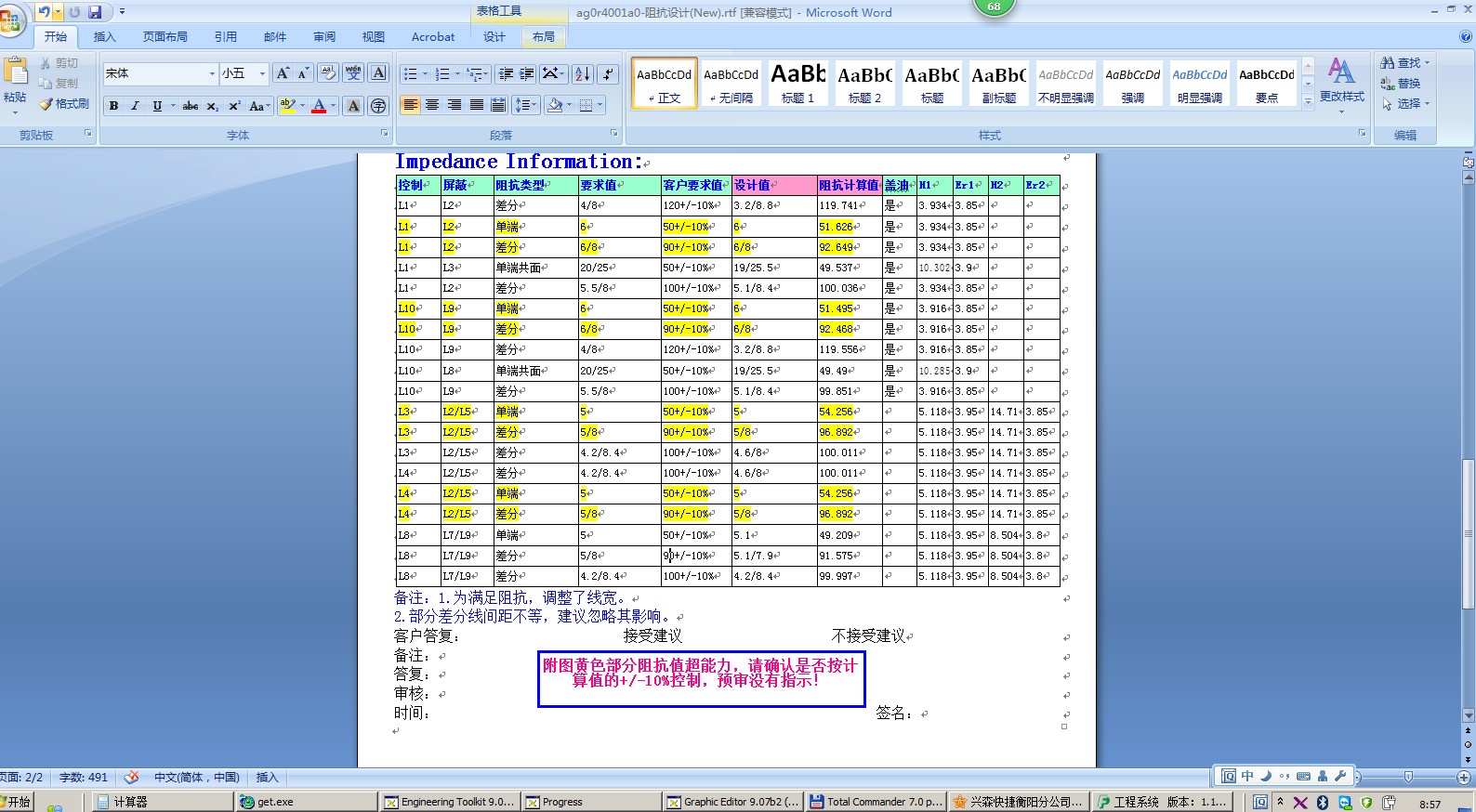Click the Character Border icon
1476x812 pixels.
378,73
